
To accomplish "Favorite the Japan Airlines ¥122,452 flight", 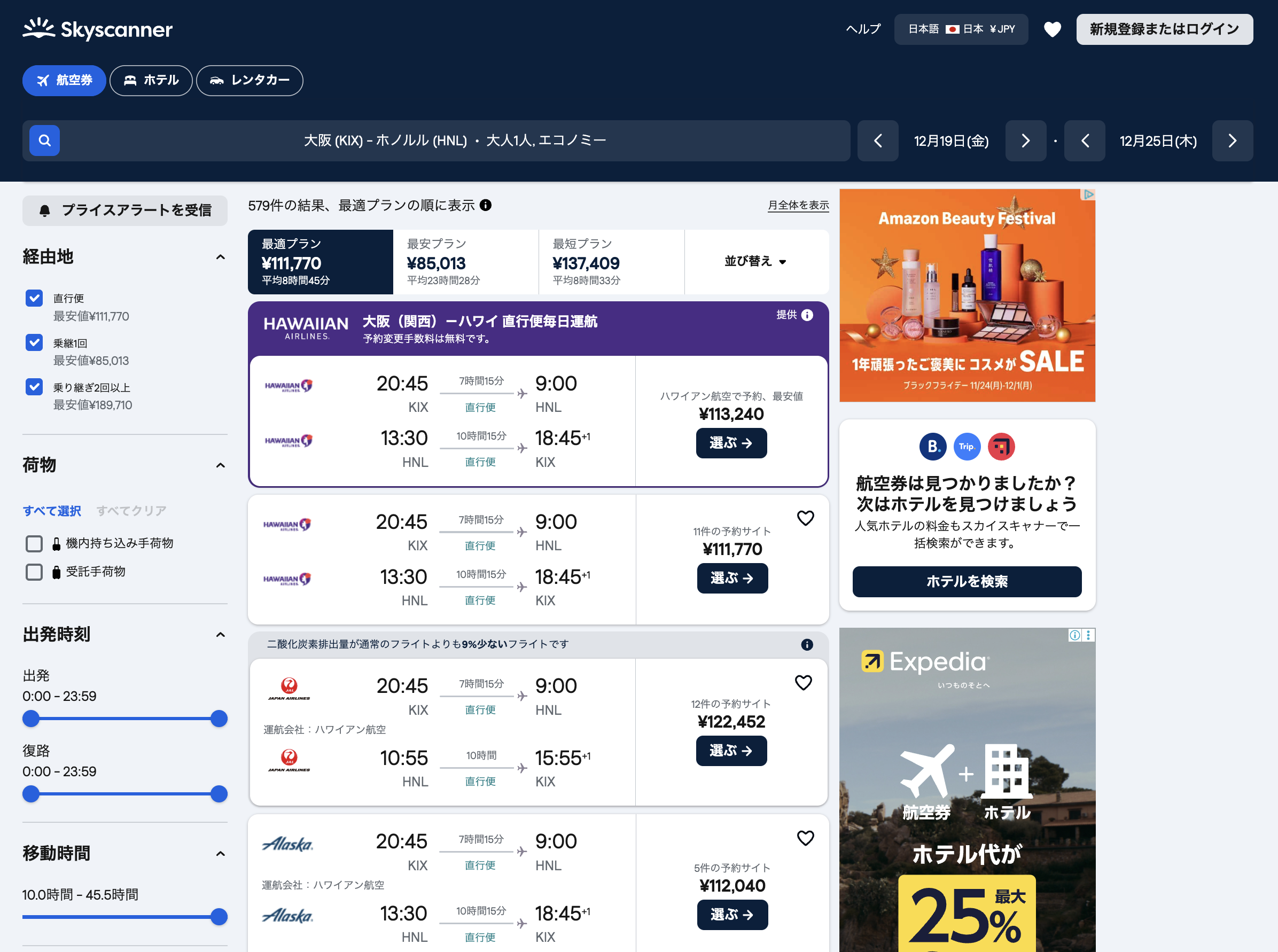I will (802, 682).
